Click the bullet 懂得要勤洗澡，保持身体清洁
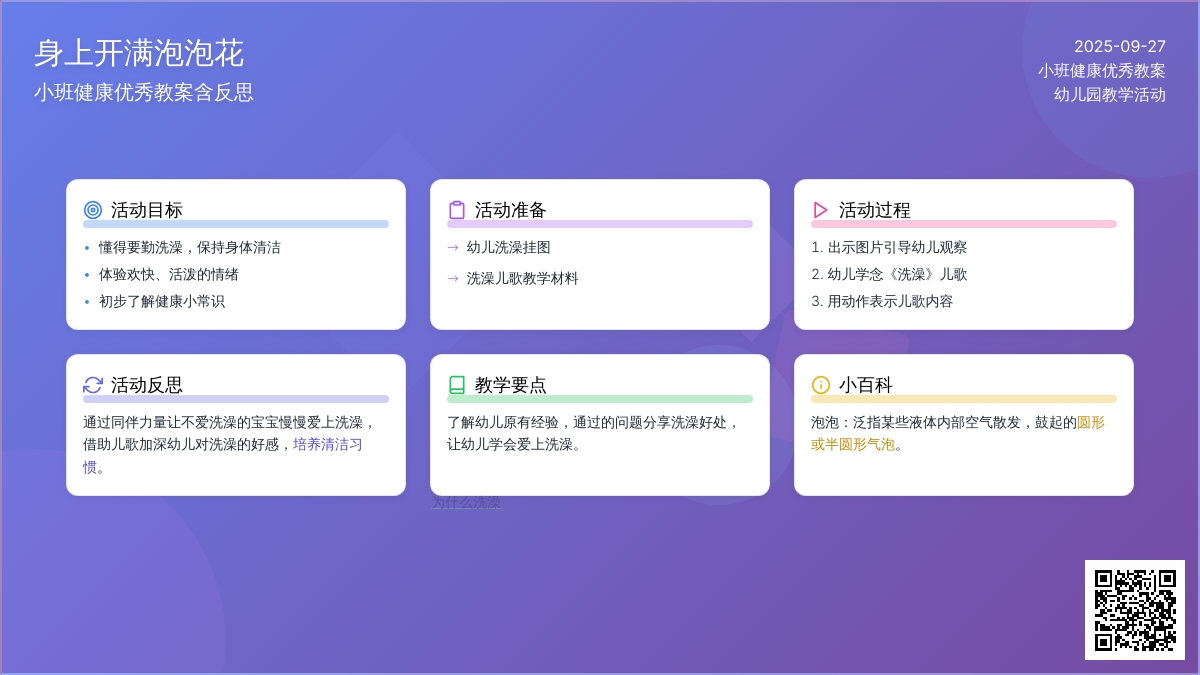1200x675 pixels. coord(189,247)
